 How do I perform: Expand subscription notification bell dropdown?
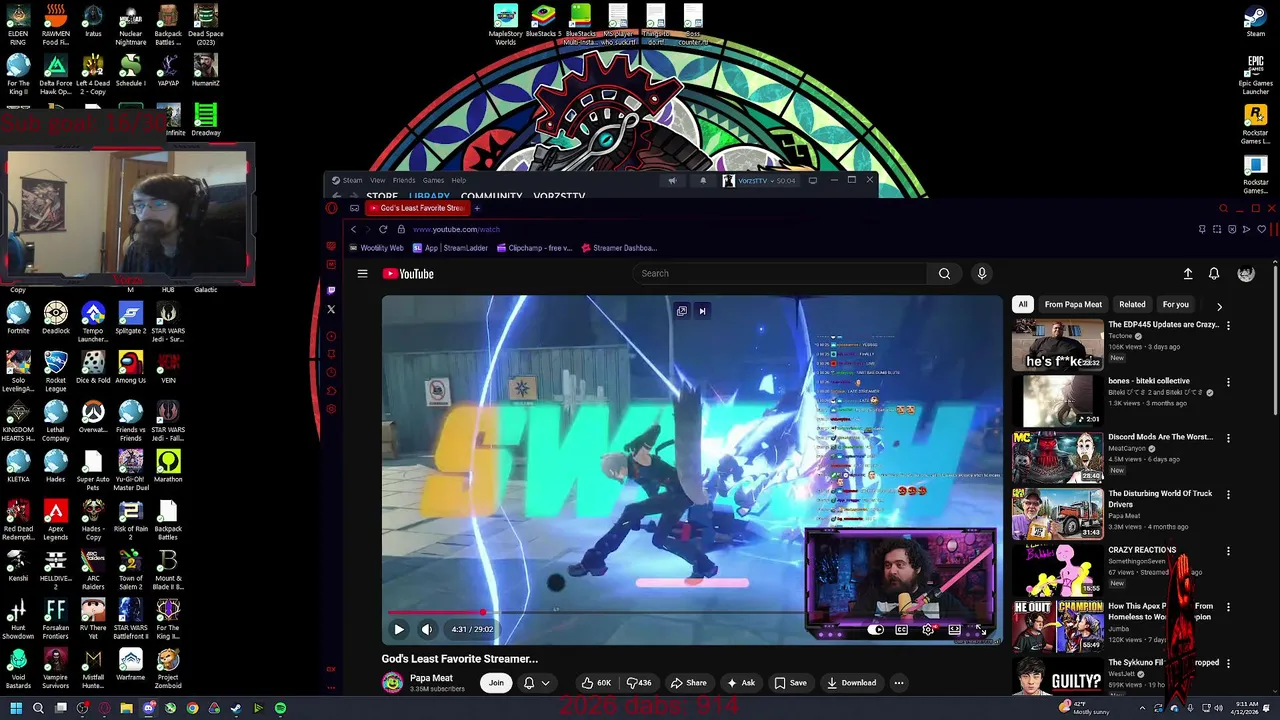(x=537, y=683)
